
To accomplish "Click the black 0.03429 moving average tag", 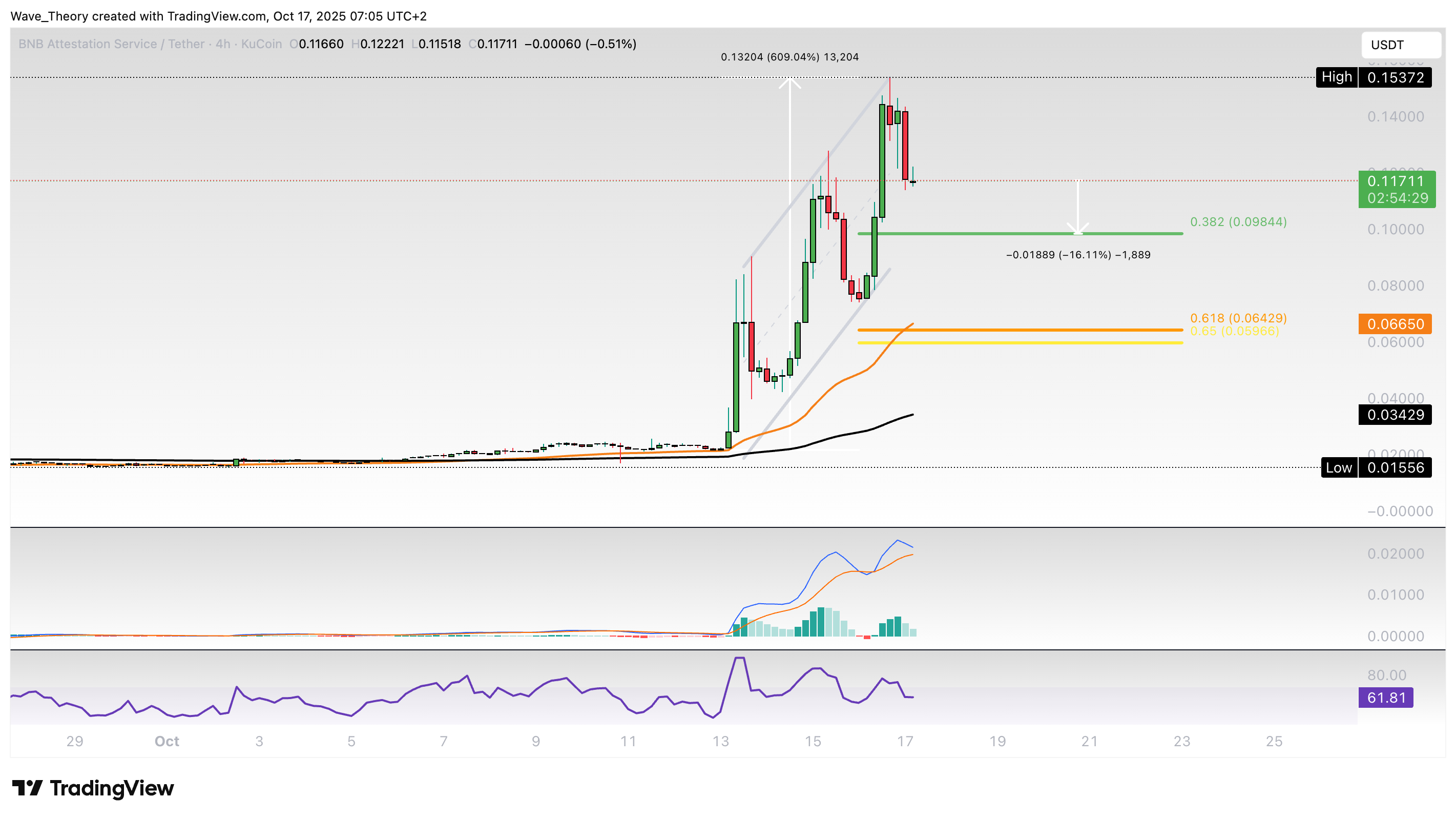I will tap(1395, 415).
